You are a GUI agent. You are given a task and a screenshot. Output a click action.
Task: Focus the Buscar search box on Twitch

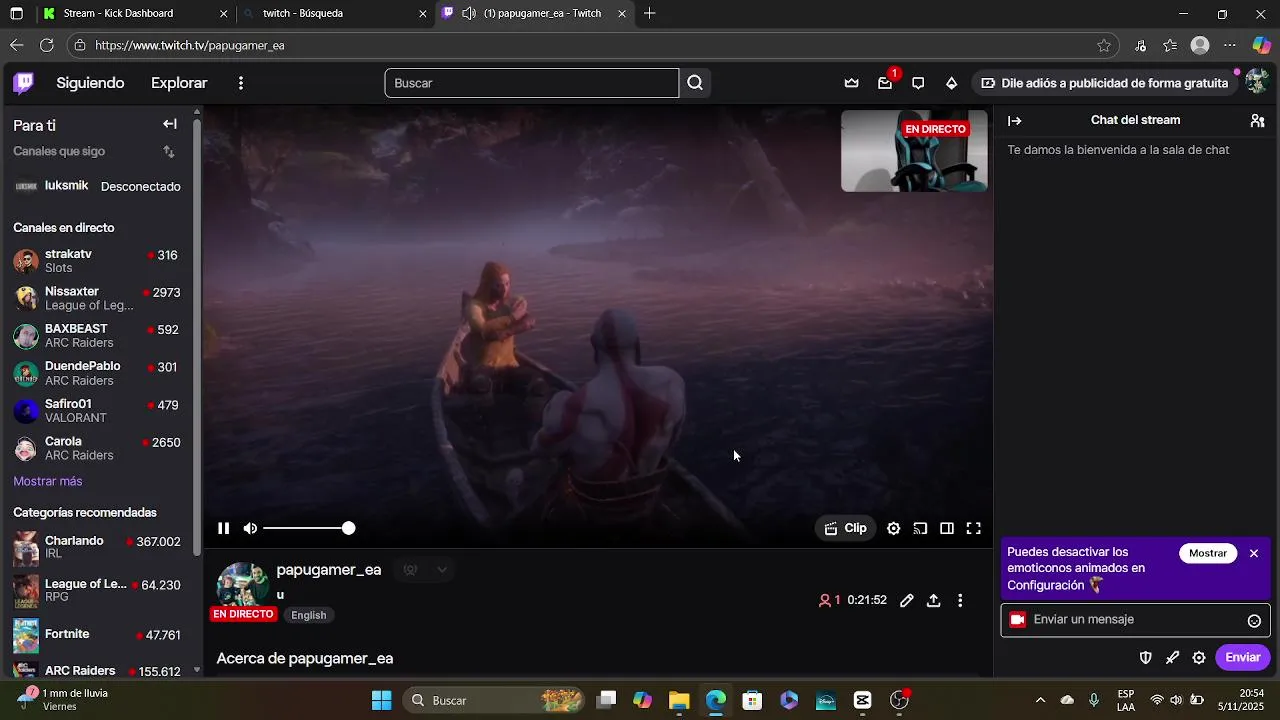(532, 83)
